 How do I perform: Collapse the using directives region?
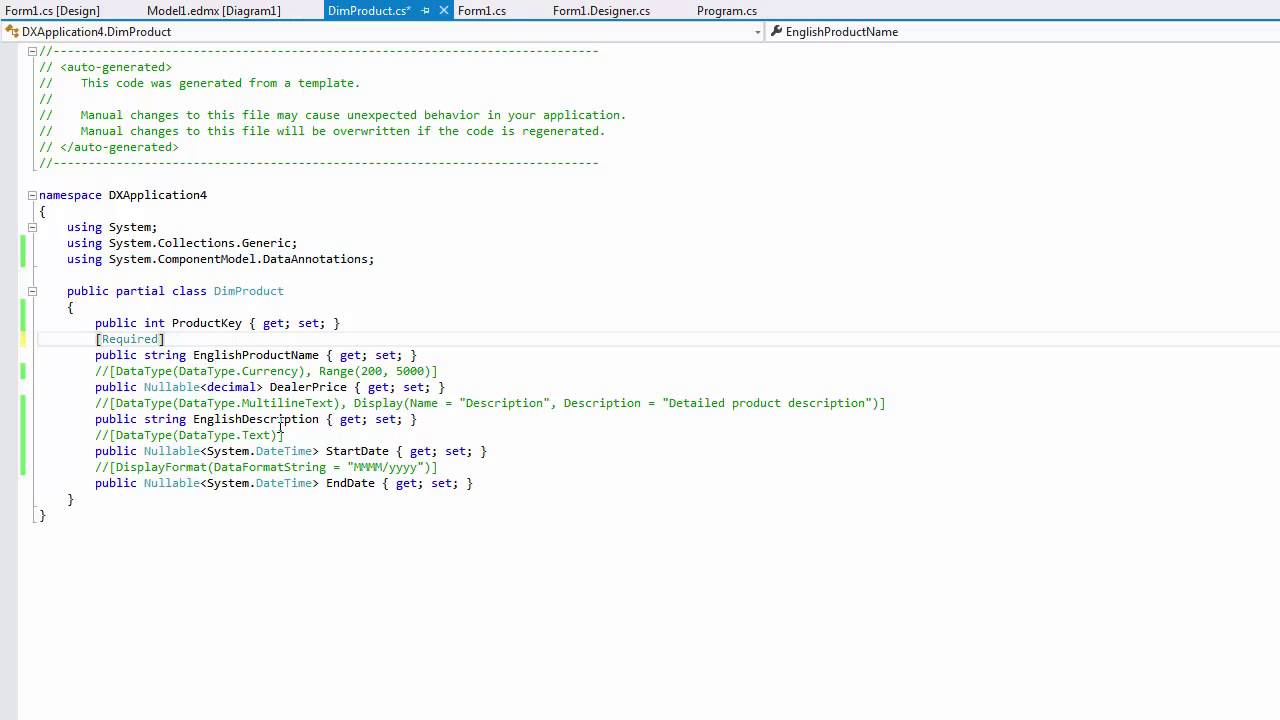tap(32, 227)
